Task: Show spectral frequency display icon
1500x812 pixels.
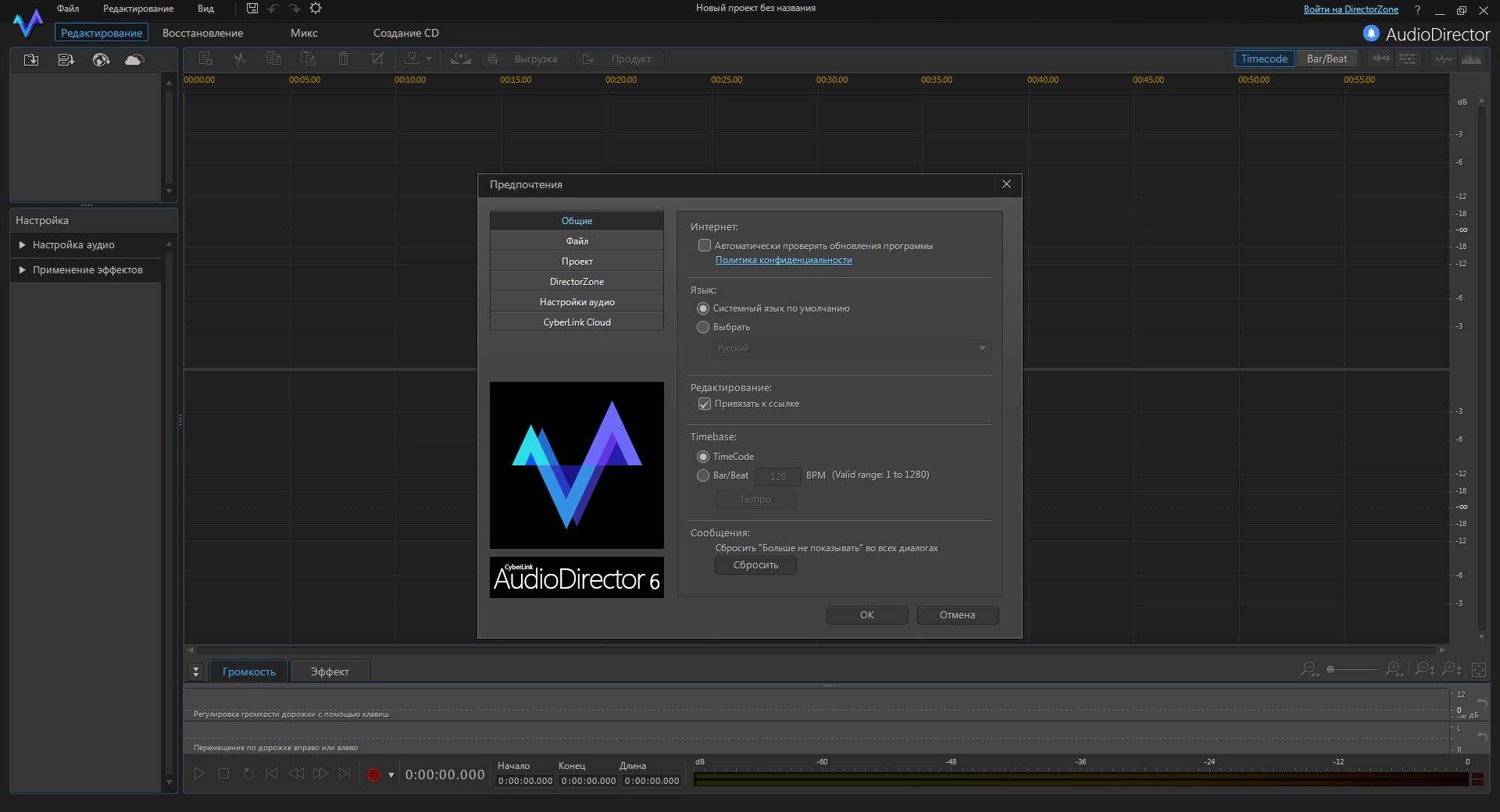Action: 1471,59
